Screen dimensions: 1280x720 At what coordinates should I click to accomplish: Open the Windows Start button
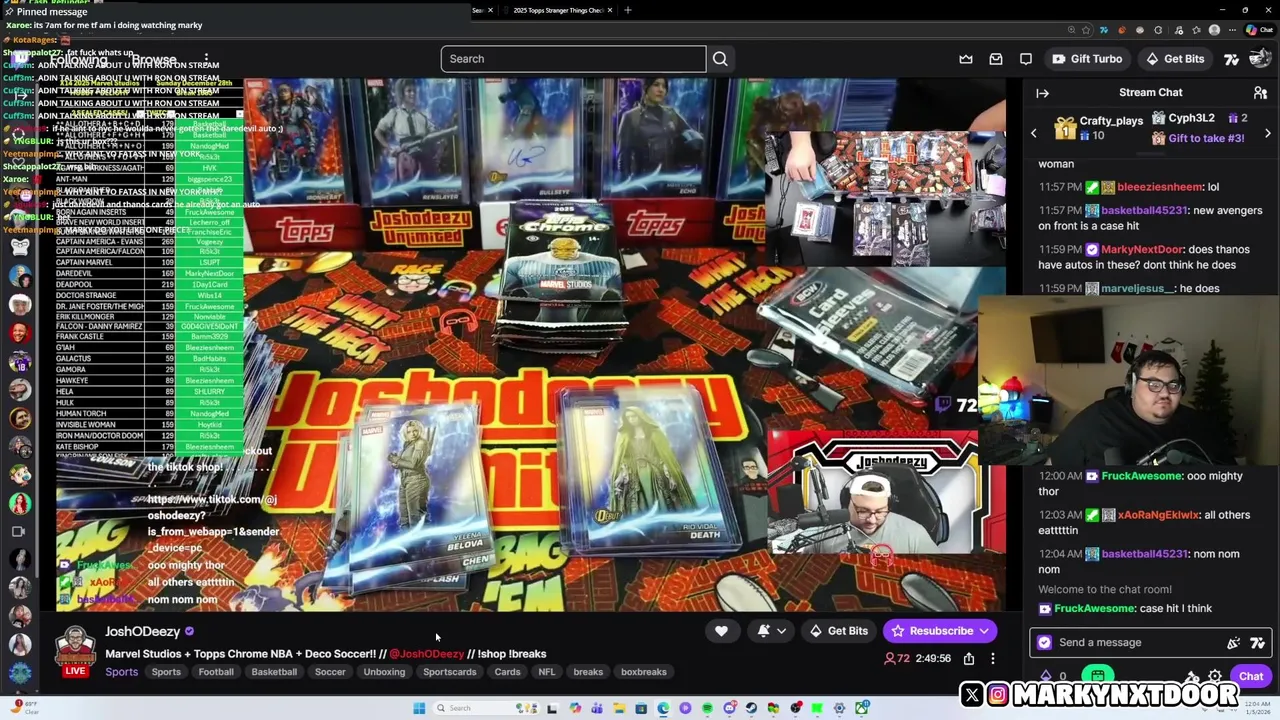[419, 708]
